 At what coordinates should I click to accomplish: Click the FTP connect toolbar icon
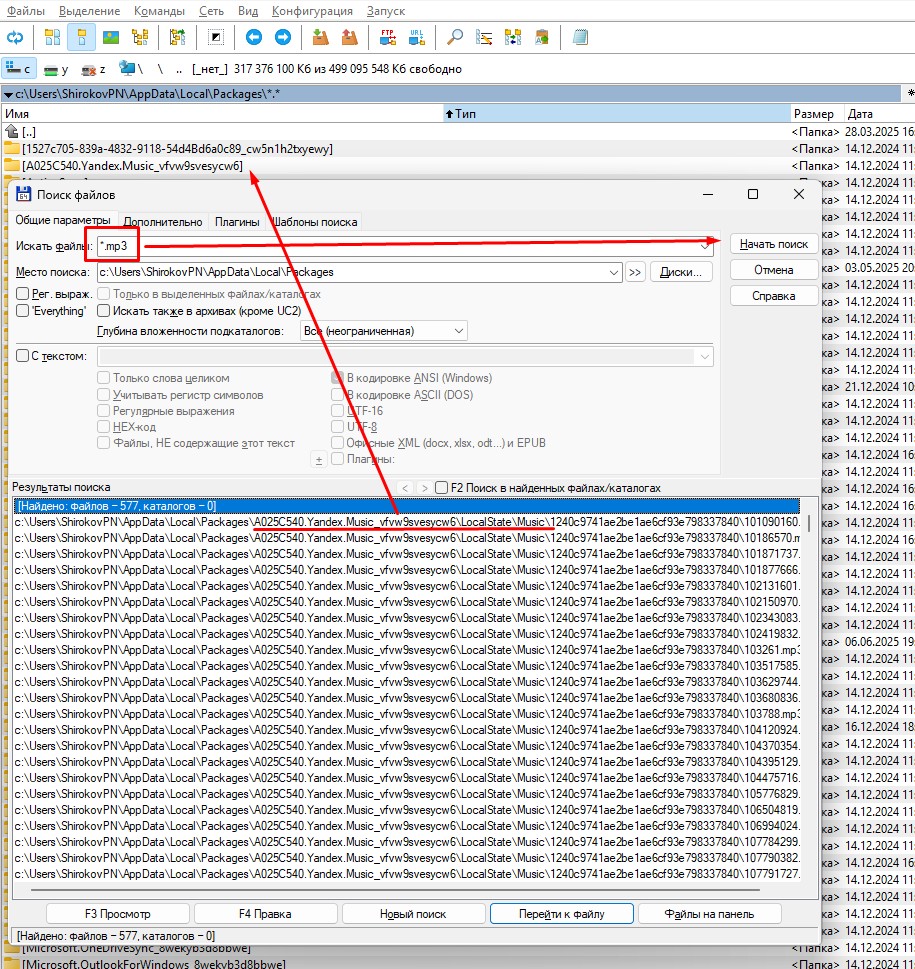[387, 38]
